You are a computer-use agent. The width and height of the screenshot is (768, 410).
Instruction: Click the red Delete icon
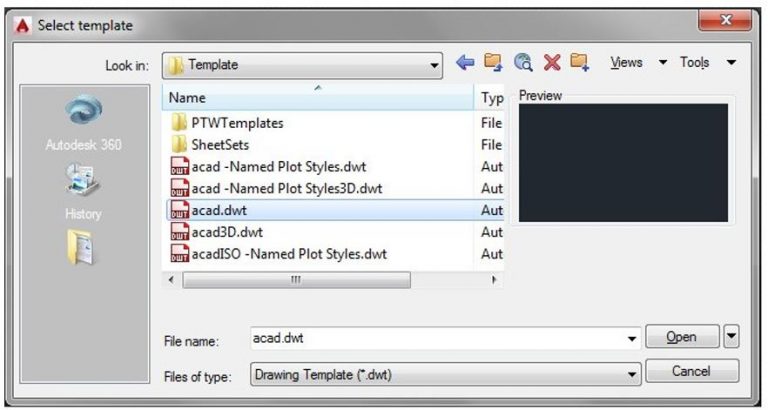(x=551, y=63)
